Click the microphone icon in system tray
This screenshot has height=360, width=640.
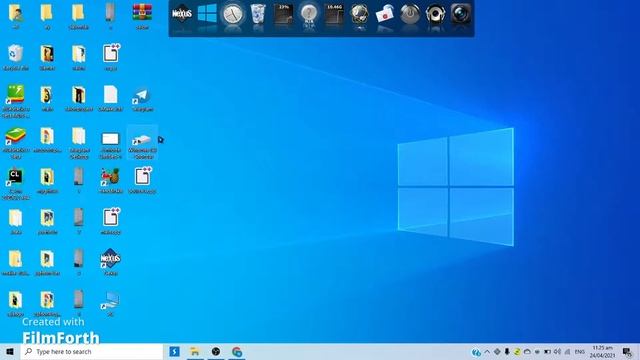click(x=507, y=351)
